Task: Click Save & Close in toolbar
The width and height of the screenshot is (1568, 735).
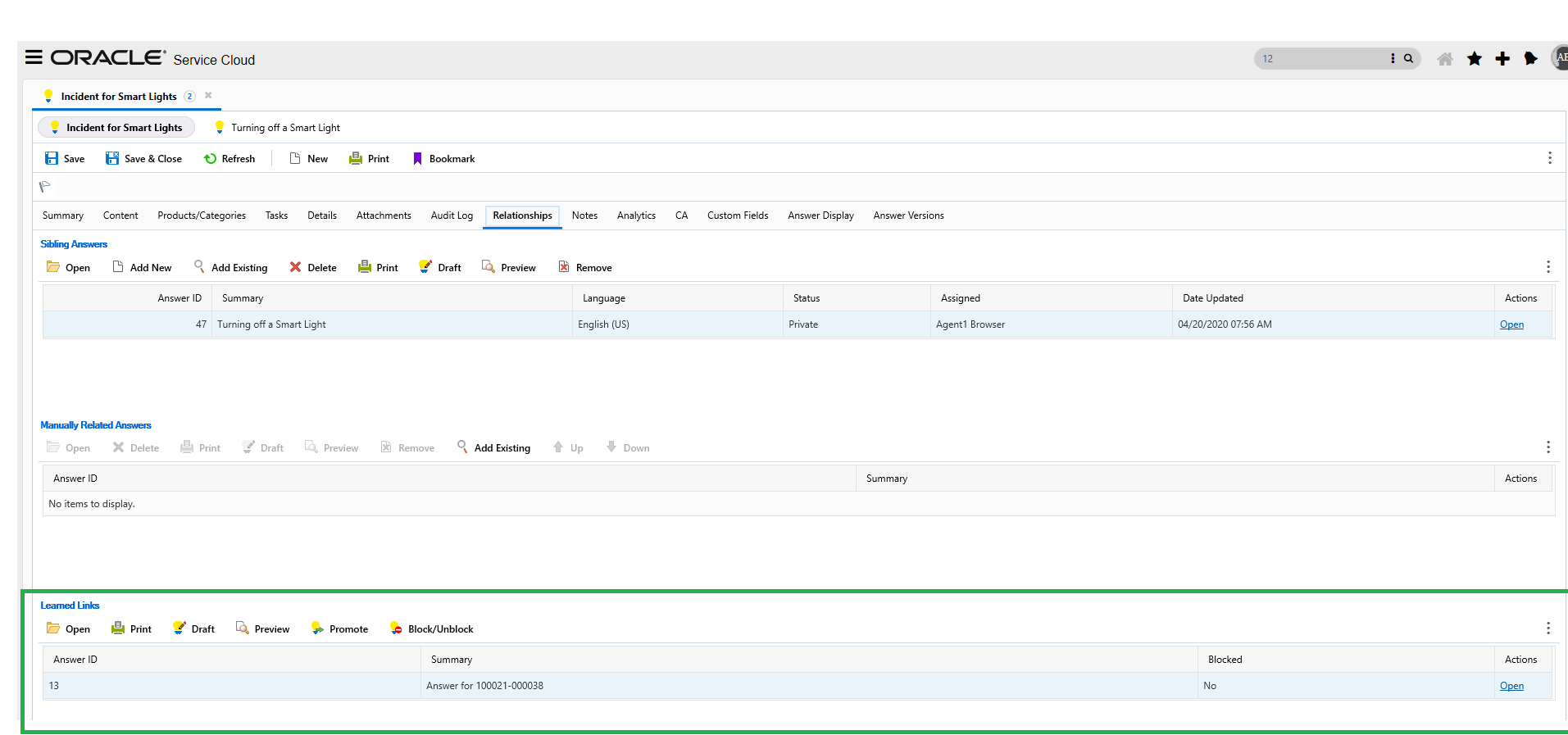Action: [x=143, y=159]
